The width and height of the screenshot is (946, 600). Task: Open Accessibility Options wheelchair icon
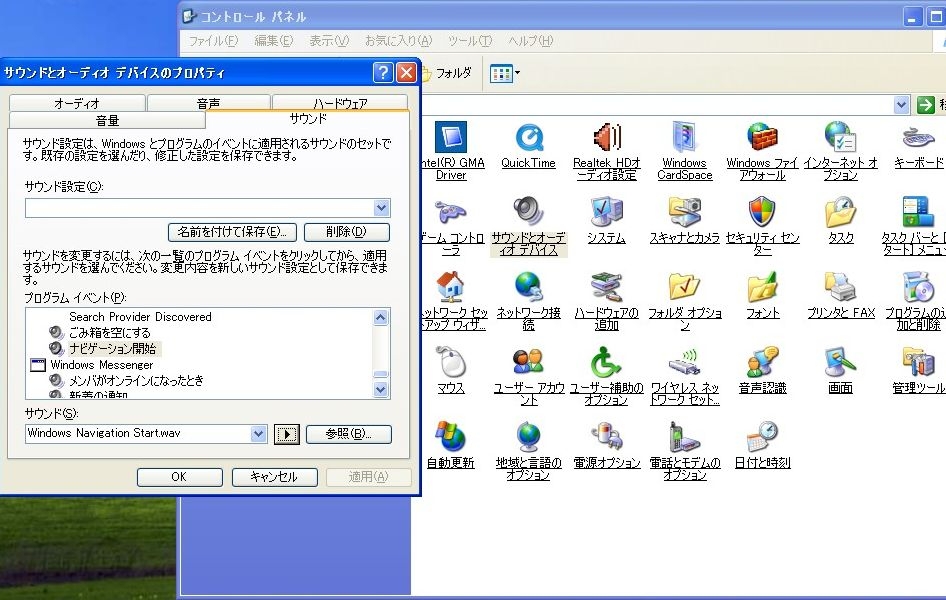pyautogui.click(x=606, y=362)
